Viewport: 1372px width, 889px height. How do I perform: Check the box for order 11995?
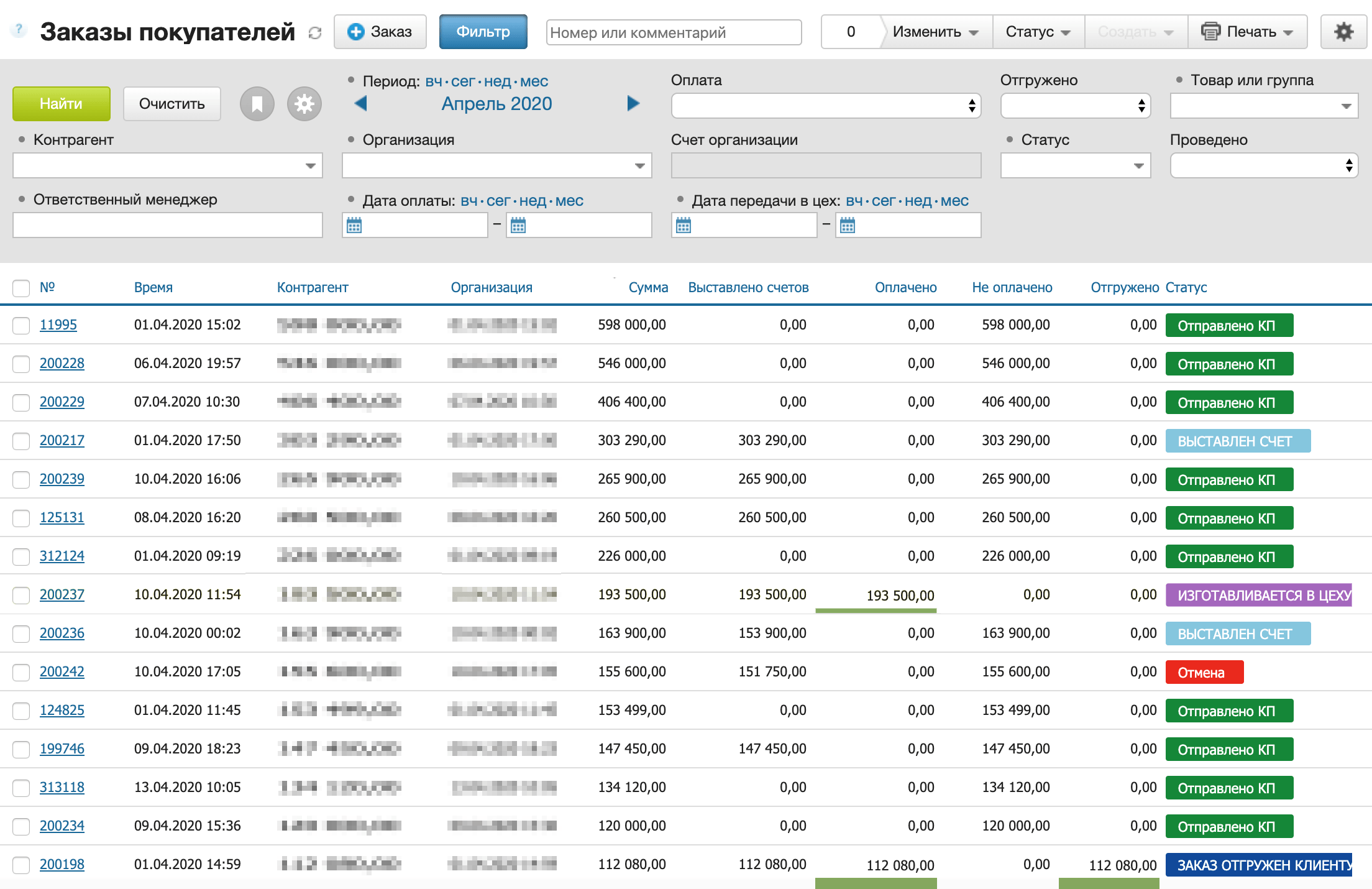click(21, 325)
